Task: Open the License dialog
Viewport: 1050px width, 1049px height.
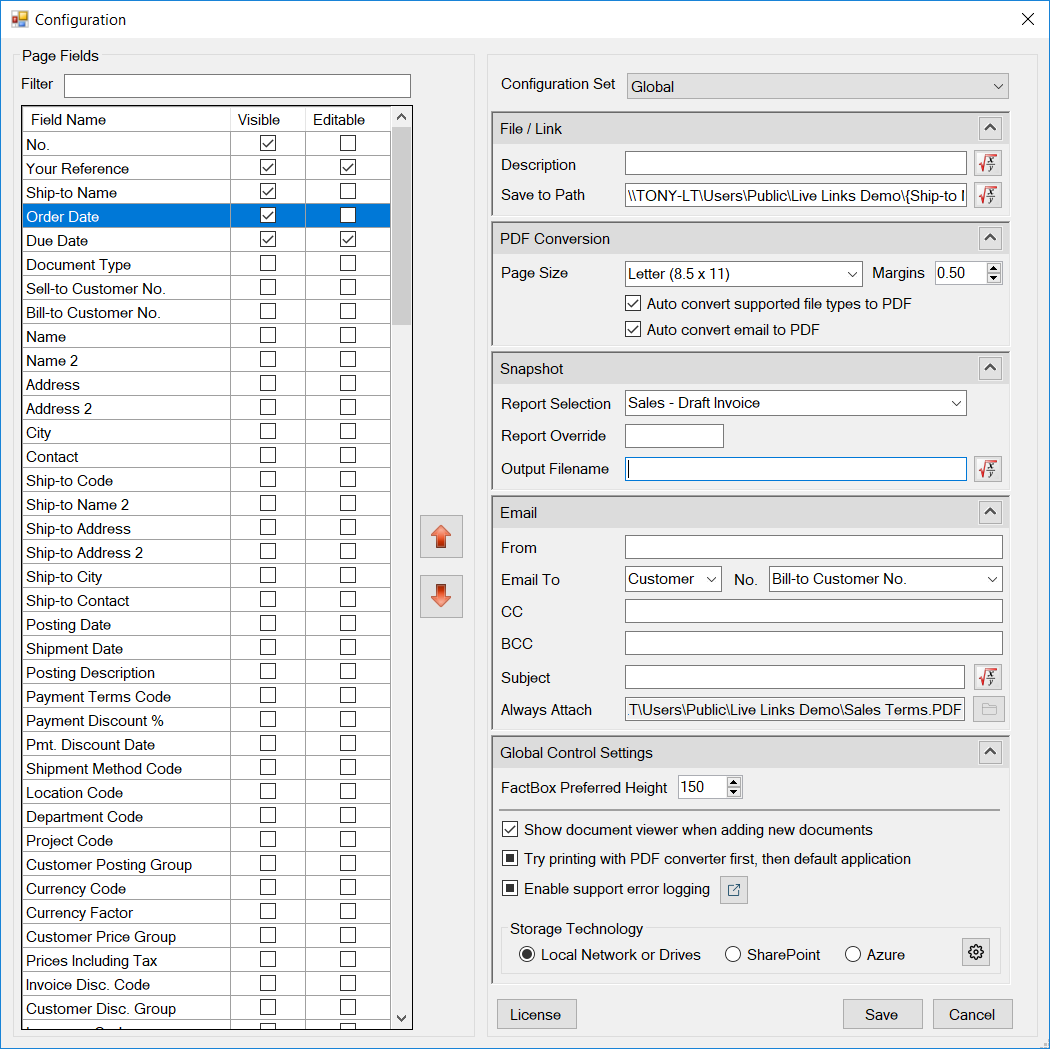Action: click(x=536, y=1014)
